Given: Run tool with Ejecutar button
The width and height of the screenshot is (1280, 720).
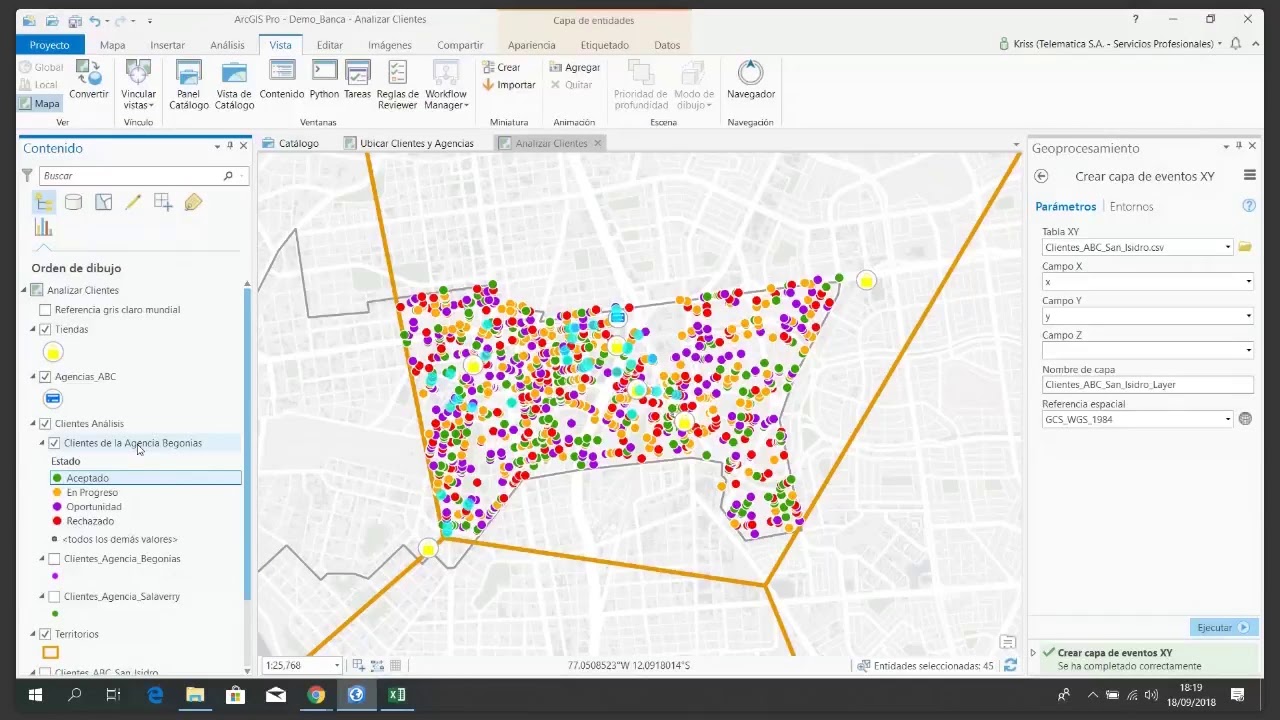Looking at the screenshot, I should [1223, 627].
